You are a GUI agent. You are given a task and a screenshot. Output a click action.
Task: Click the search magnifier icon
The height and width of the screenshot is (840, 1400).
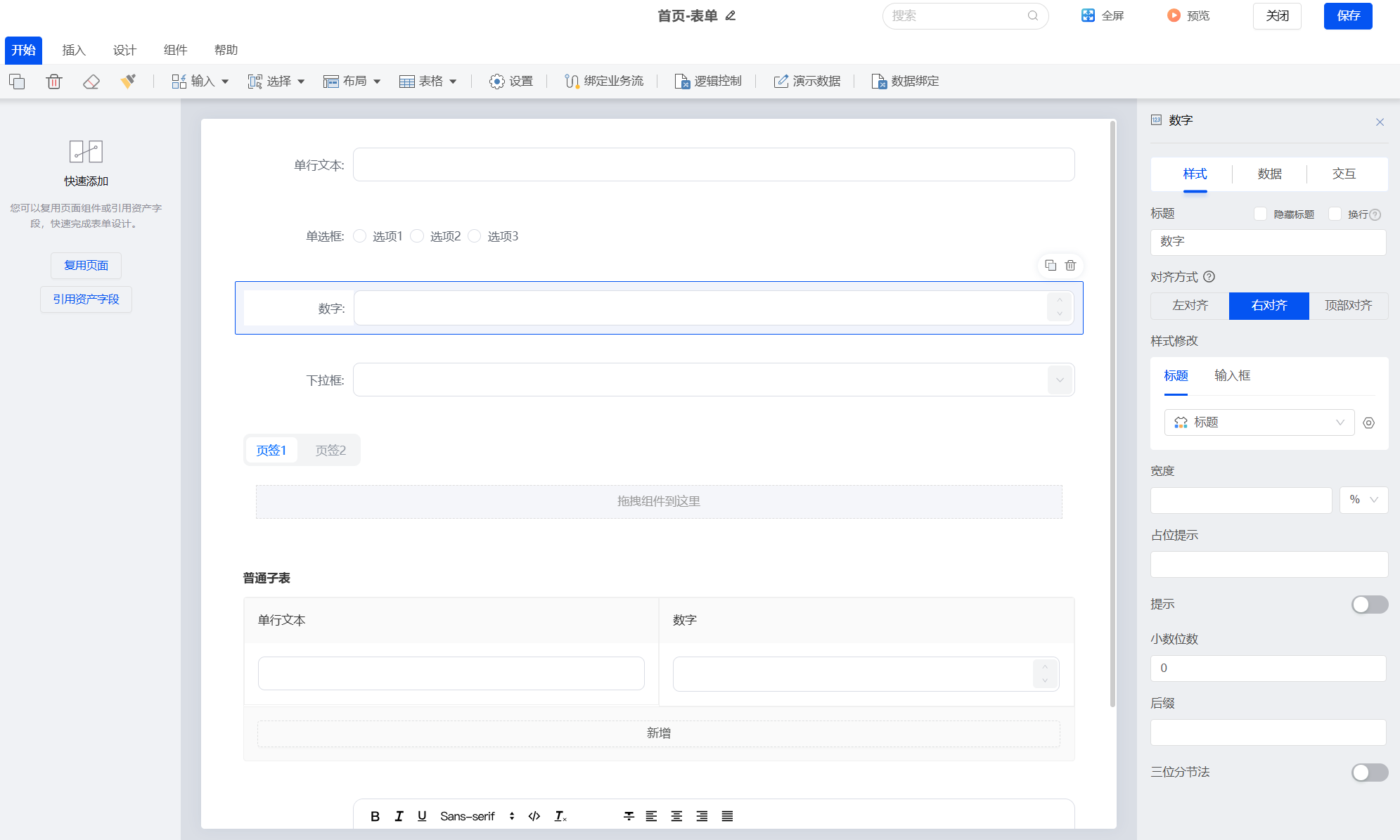pyautogui.click(x=1033, y=15)
